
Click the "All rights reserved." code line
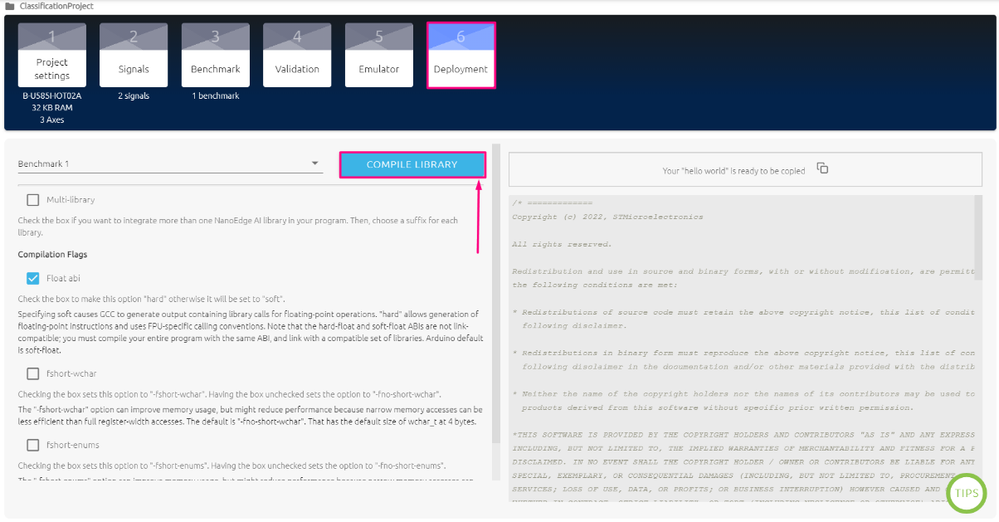[561, 244]
